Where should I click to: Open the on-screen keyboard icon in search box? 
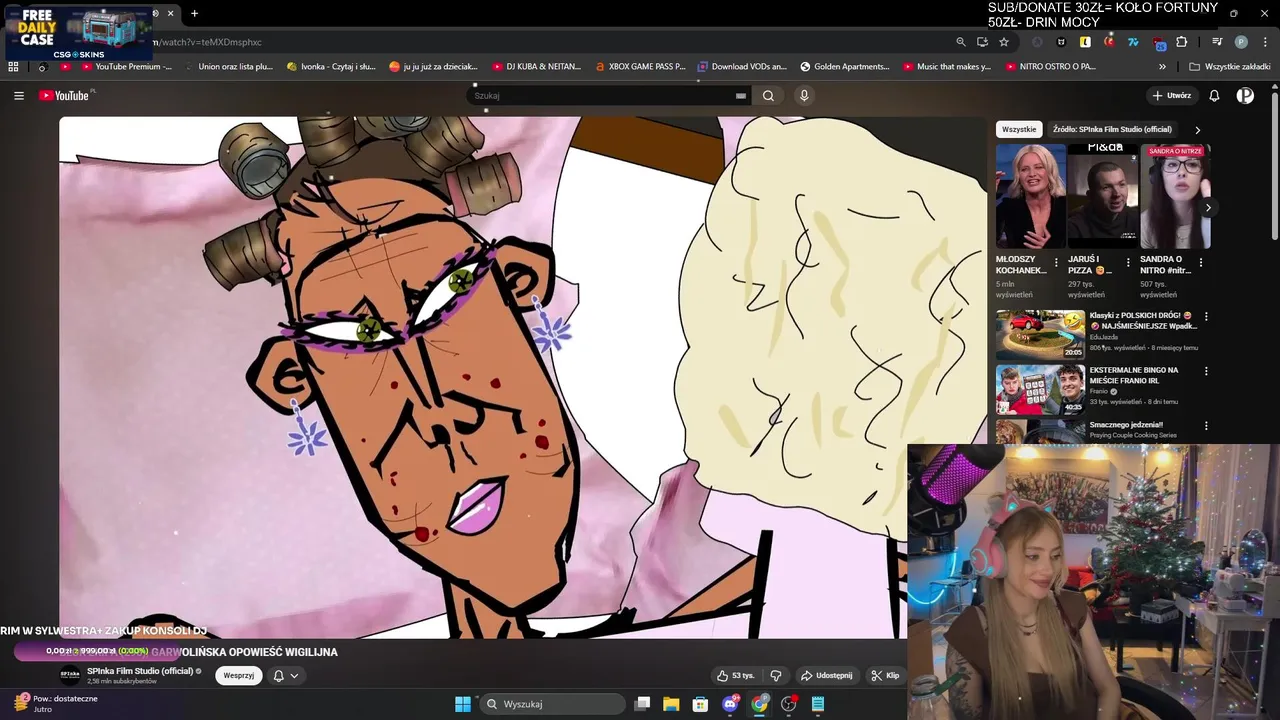741,96
